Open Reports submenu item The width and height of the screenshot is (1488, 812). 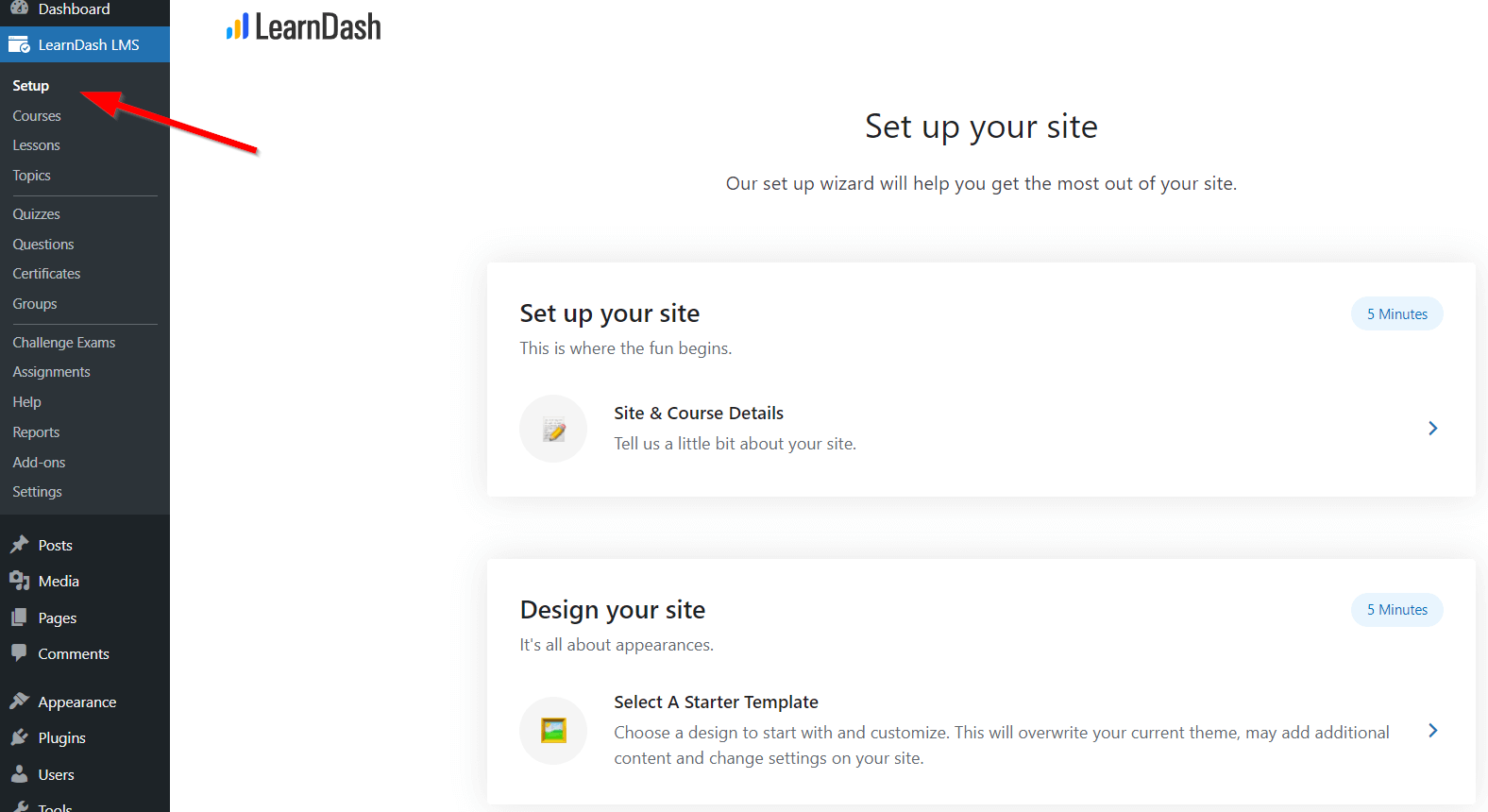tap(36, 432)
